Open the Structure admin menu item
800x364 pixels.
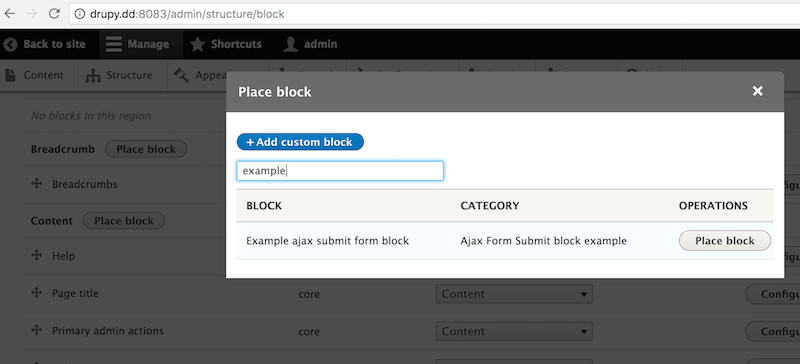(x=119, y=76)
